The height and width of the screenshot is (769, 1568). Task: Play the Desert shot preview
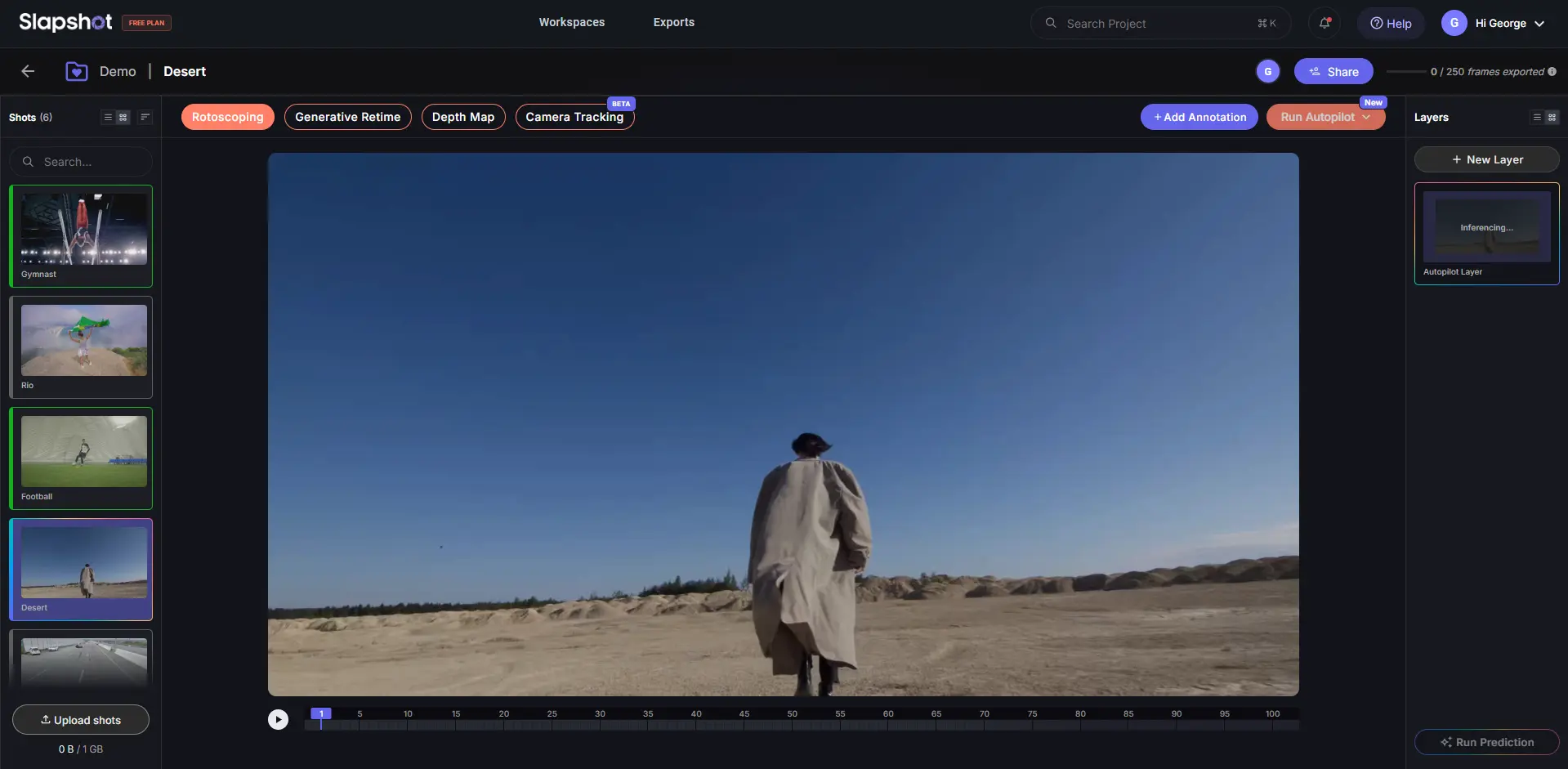pos(278,719)
